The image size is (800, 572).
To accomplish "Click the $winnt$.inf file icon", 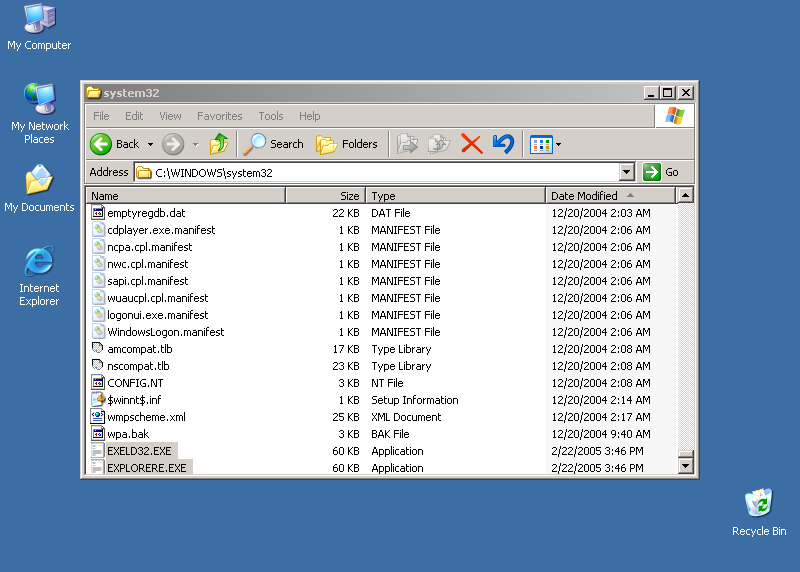I will click(x=98, y=400).
